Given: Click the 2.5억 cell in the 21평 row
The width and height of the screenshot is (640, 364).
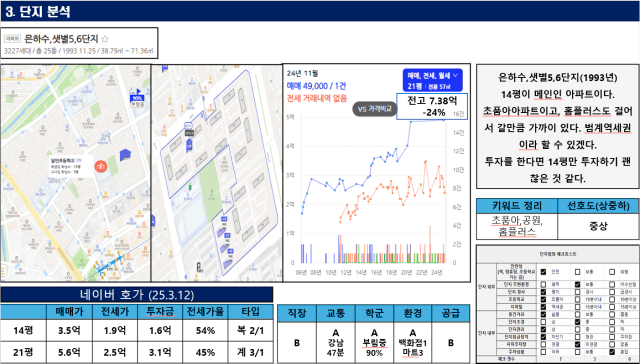Looking at the screenshot, I should pyautogui.click(x=115, y=352).
